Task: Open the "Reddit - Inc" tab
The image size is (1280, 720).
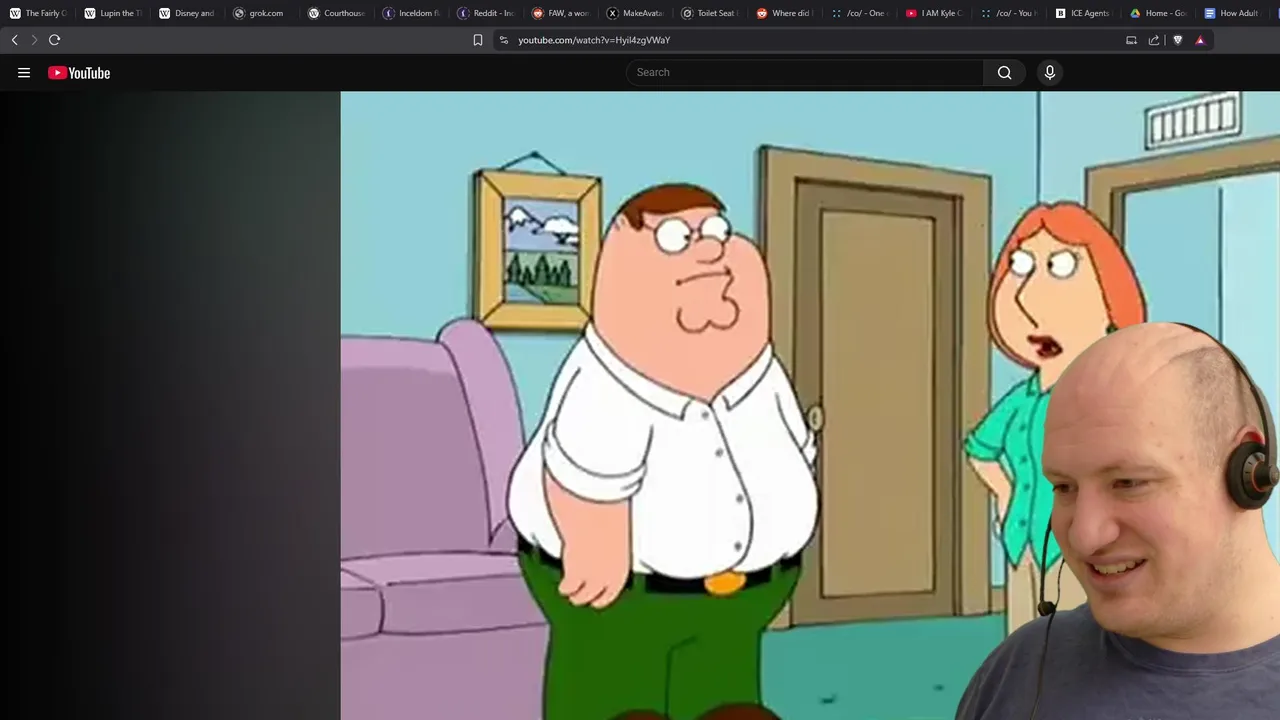Action: click(x=486, y=13)
